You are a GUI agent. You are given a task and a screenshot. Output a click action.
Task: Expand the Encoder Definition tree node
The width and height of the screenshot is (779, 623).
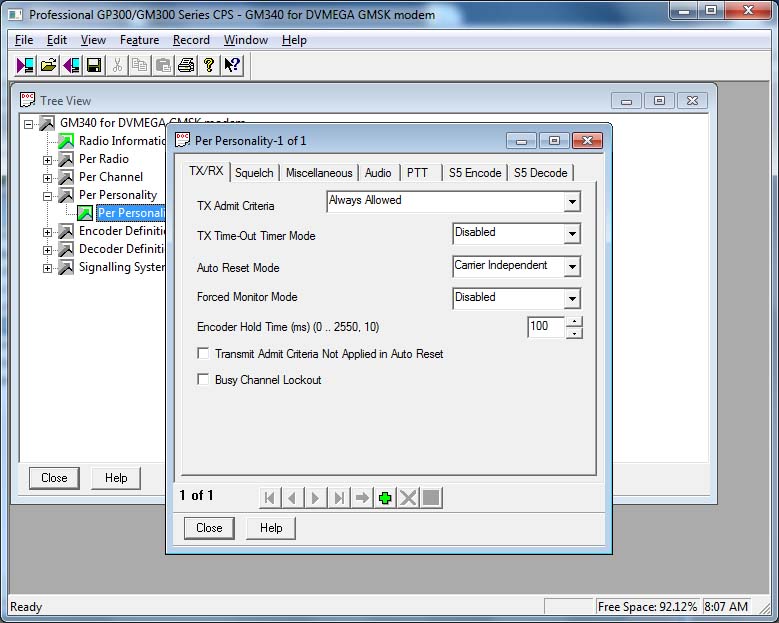47,232
